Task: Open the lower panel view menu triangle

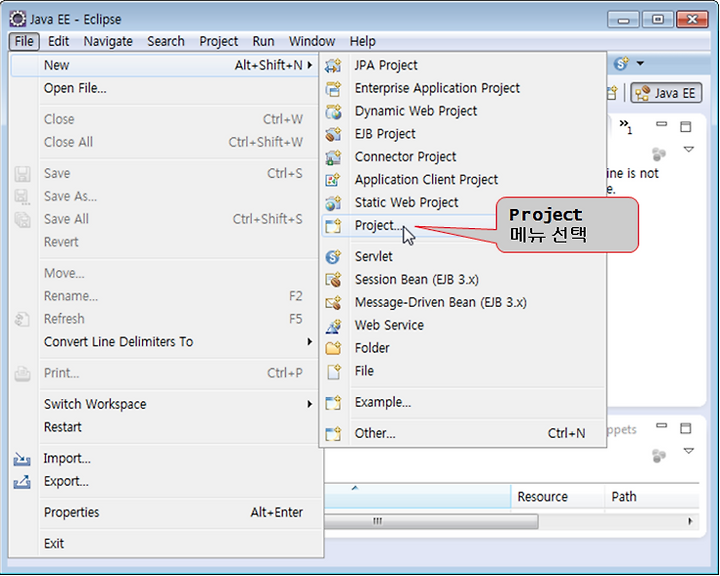Action: (x=689, y=451)
